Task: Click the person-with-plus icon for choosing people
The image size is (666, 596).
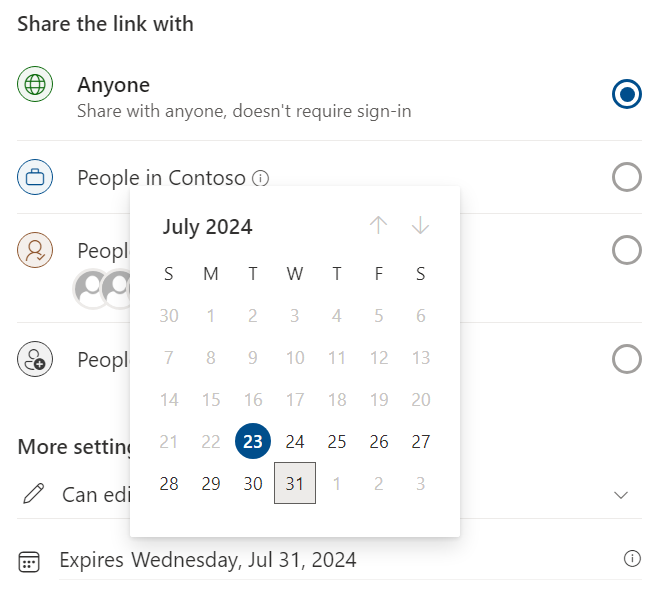Action: [x=35, y=359]
